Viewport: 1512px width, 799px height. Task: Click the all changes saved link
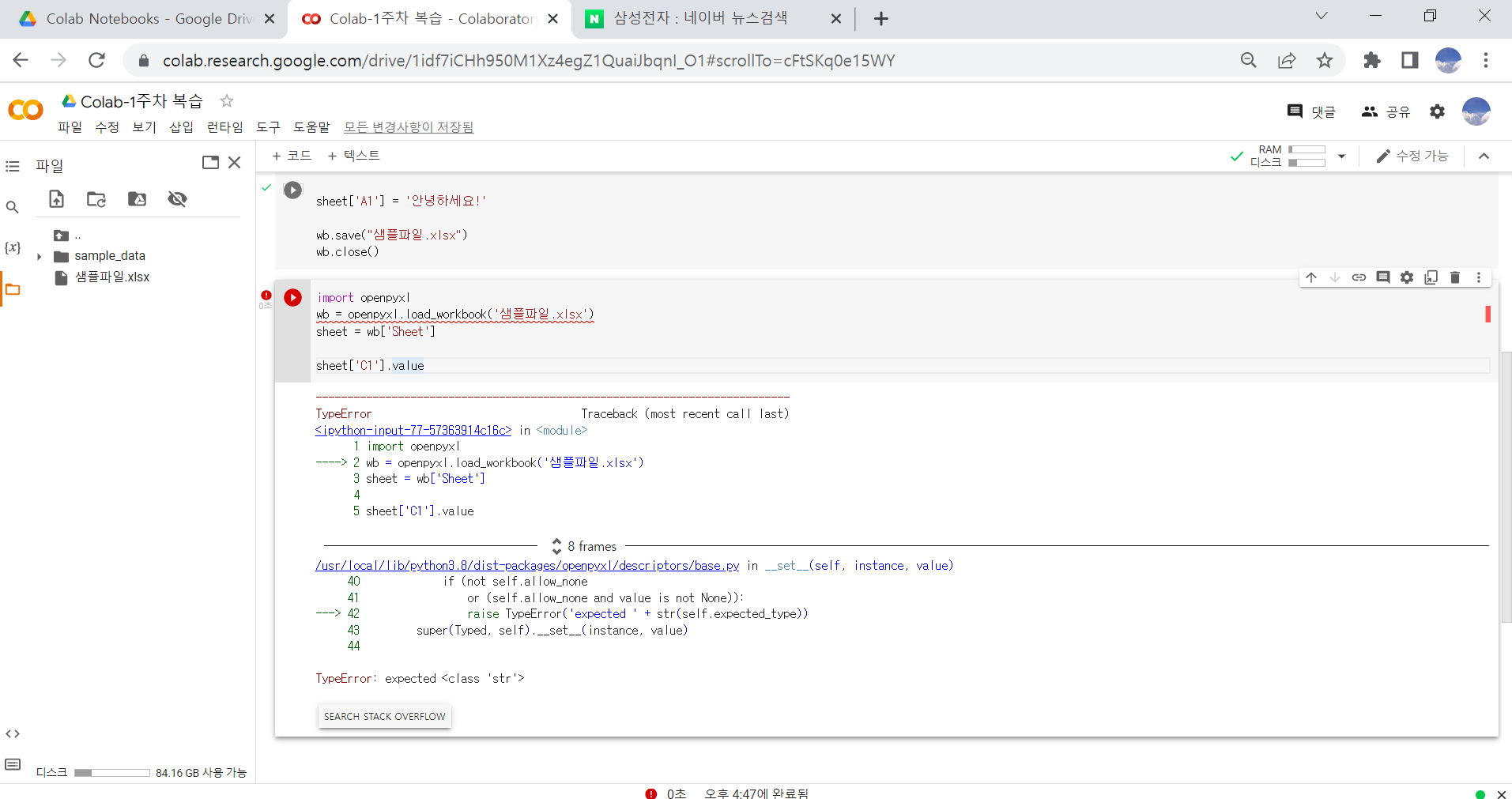409,127
